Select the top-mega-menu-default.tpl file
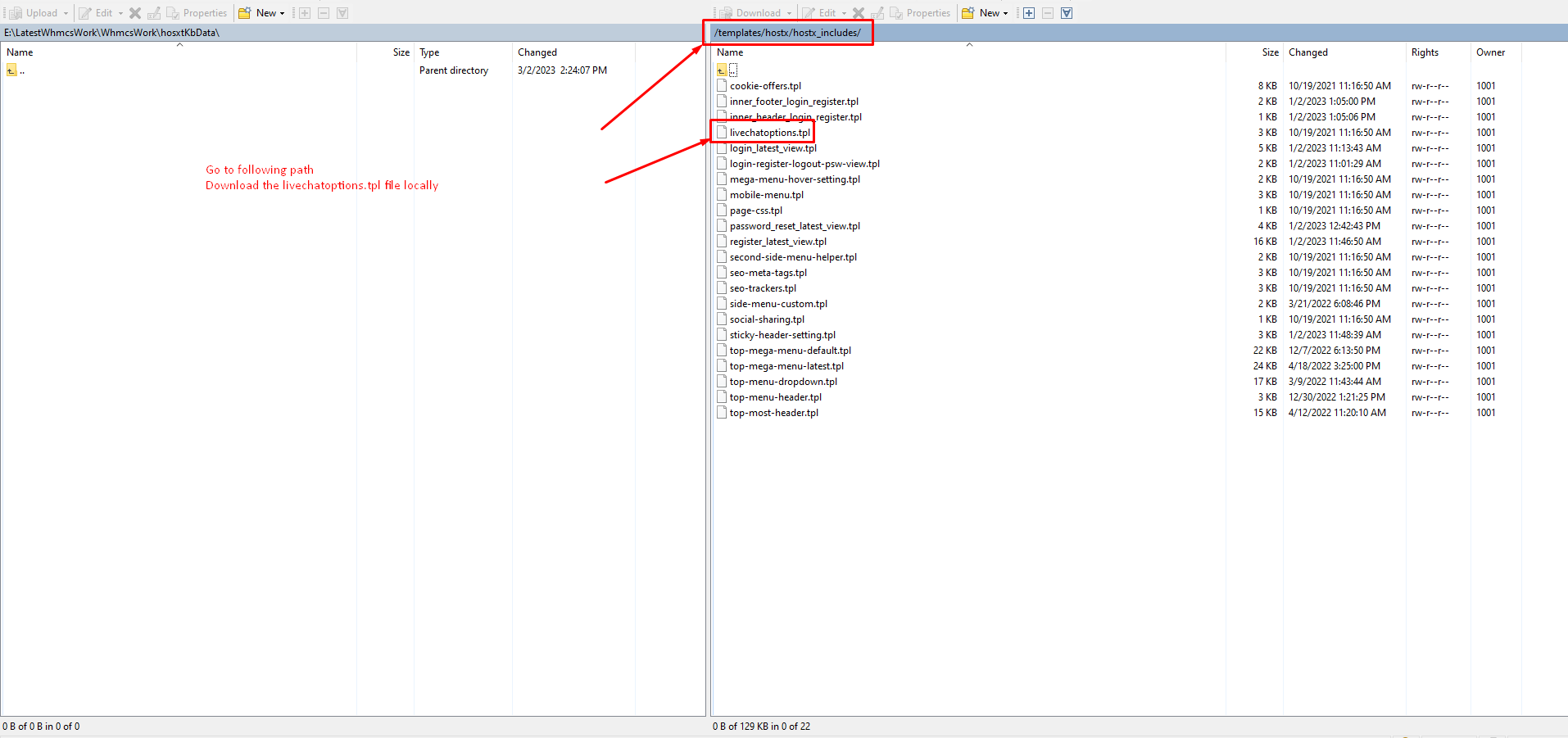Image resolution: width=1568 pixels, height=738 pixels. pyautogui.click(x=790, y=351)
